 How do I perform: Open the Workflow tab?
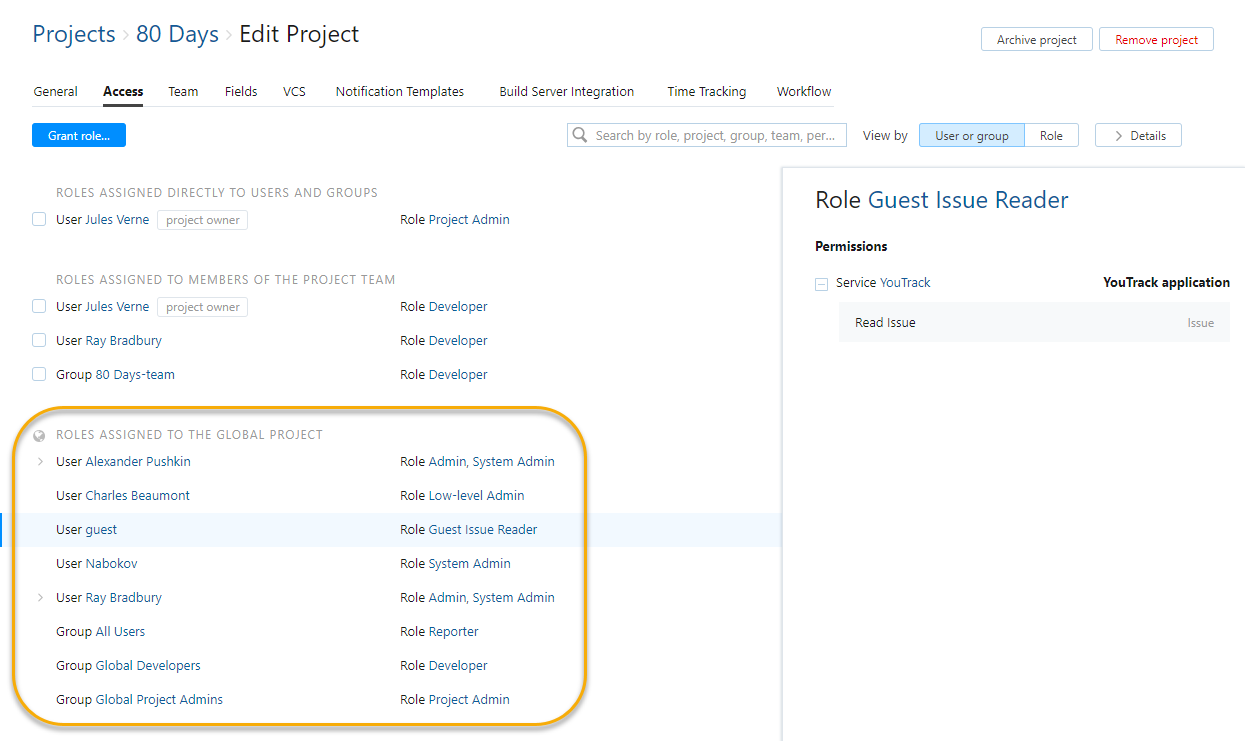point(803,91)
